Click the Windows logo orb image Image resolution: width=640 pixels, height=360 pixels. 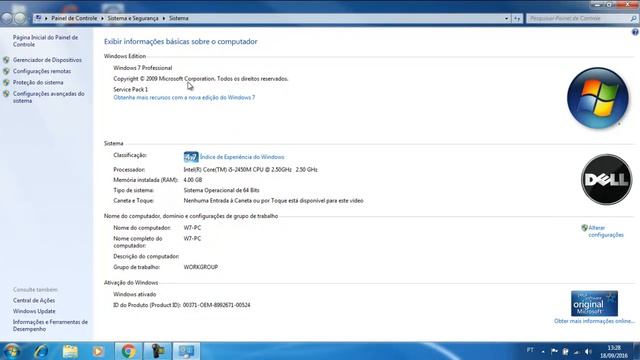click(598, 98)
